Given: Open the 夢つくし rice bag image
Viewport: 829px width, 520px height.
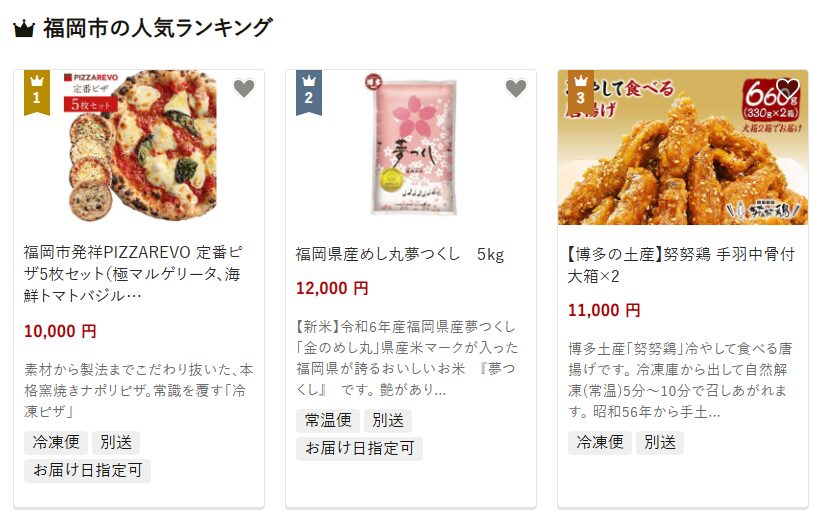Looking at the screenshot, I should point(411,147).
